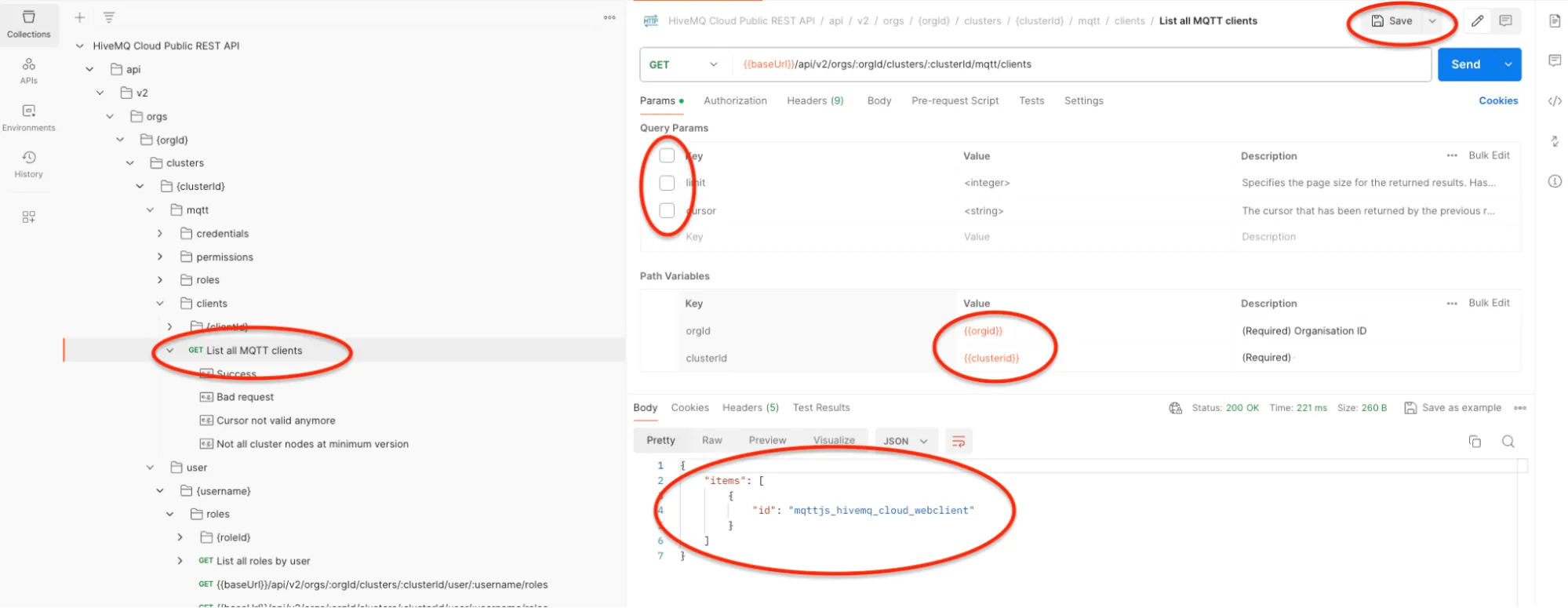Collapse the user folder
1568x608 pixels.
(x=150, y=468)
